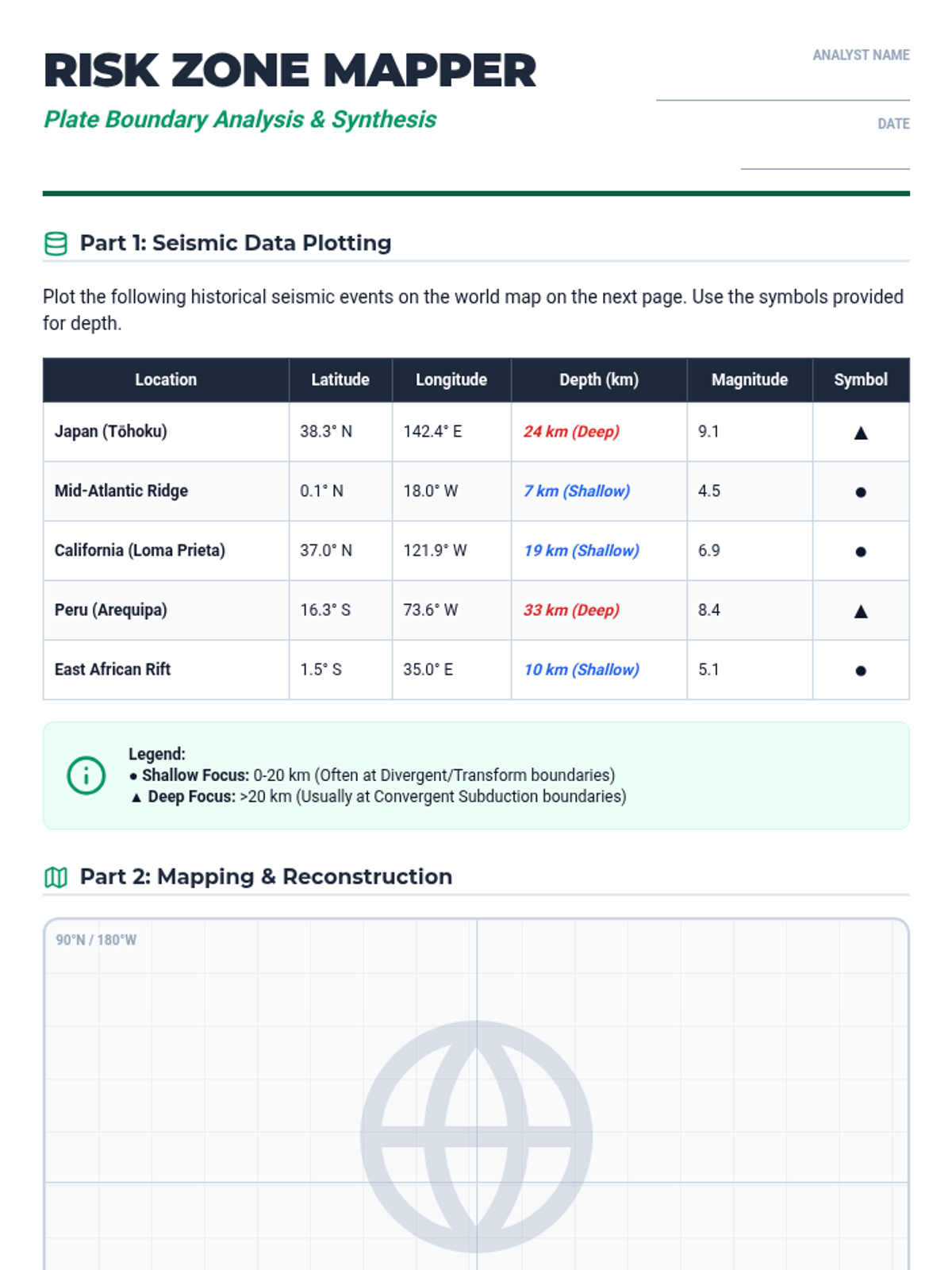
Task: Click the Risk Zone Mapper title
Action: (x=290, y=71)
